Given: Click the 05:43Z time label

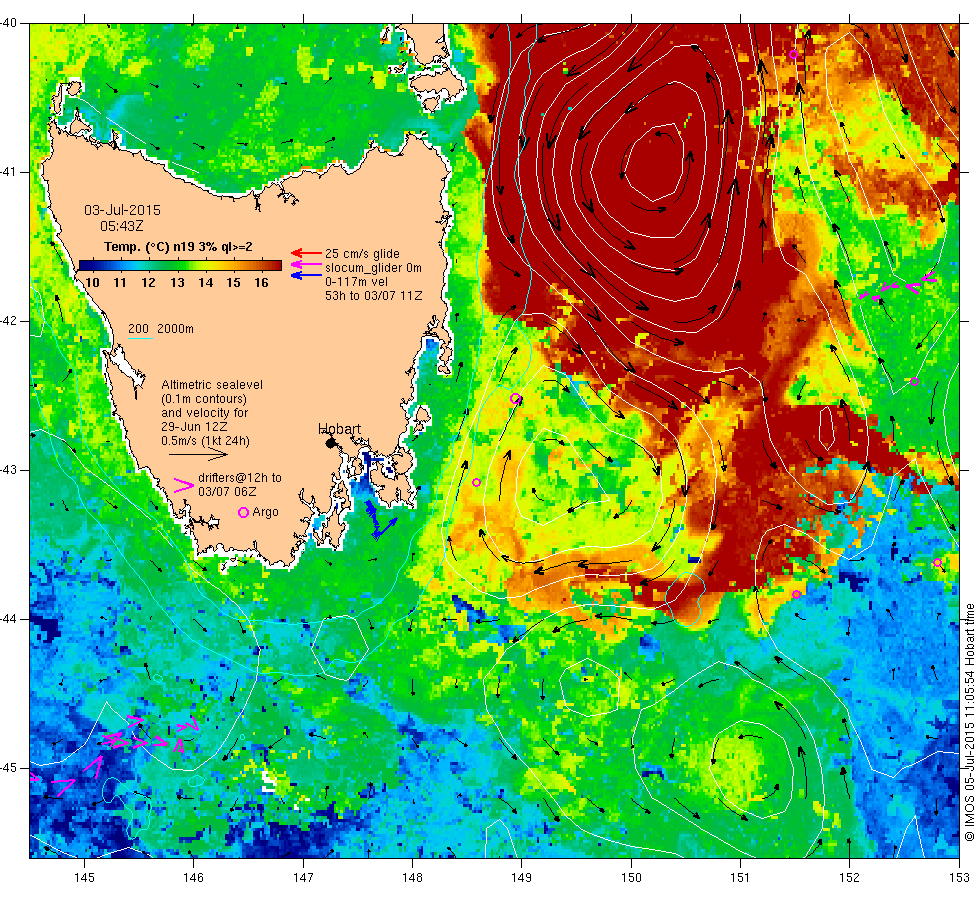Looking at the screenshot, I should point(122,226).
